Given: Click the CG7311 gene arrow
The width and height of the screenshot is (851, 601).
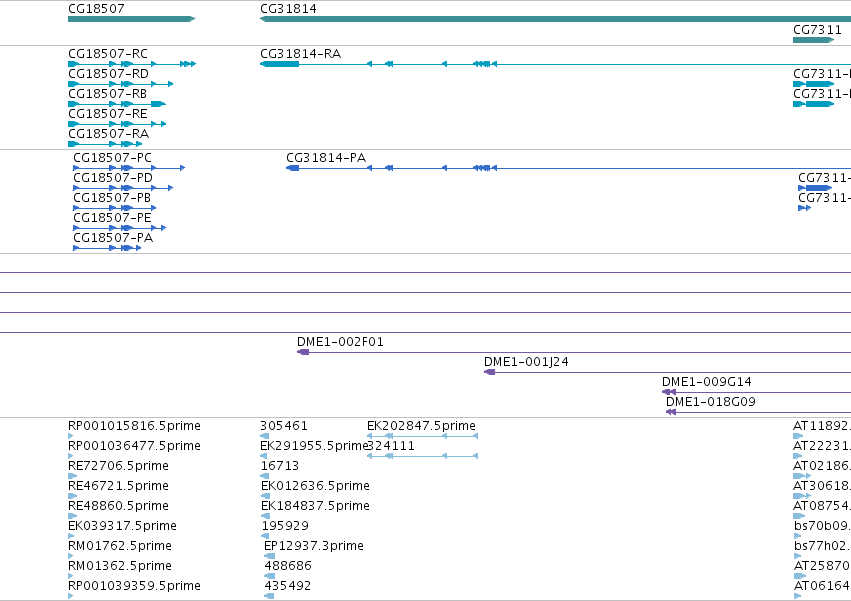Looking at the screenshot, I should coord(814,40).
